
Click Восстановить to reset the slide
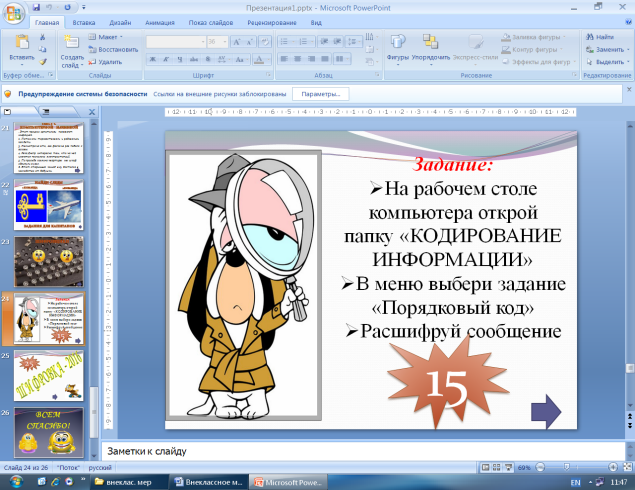pos(113,49)
